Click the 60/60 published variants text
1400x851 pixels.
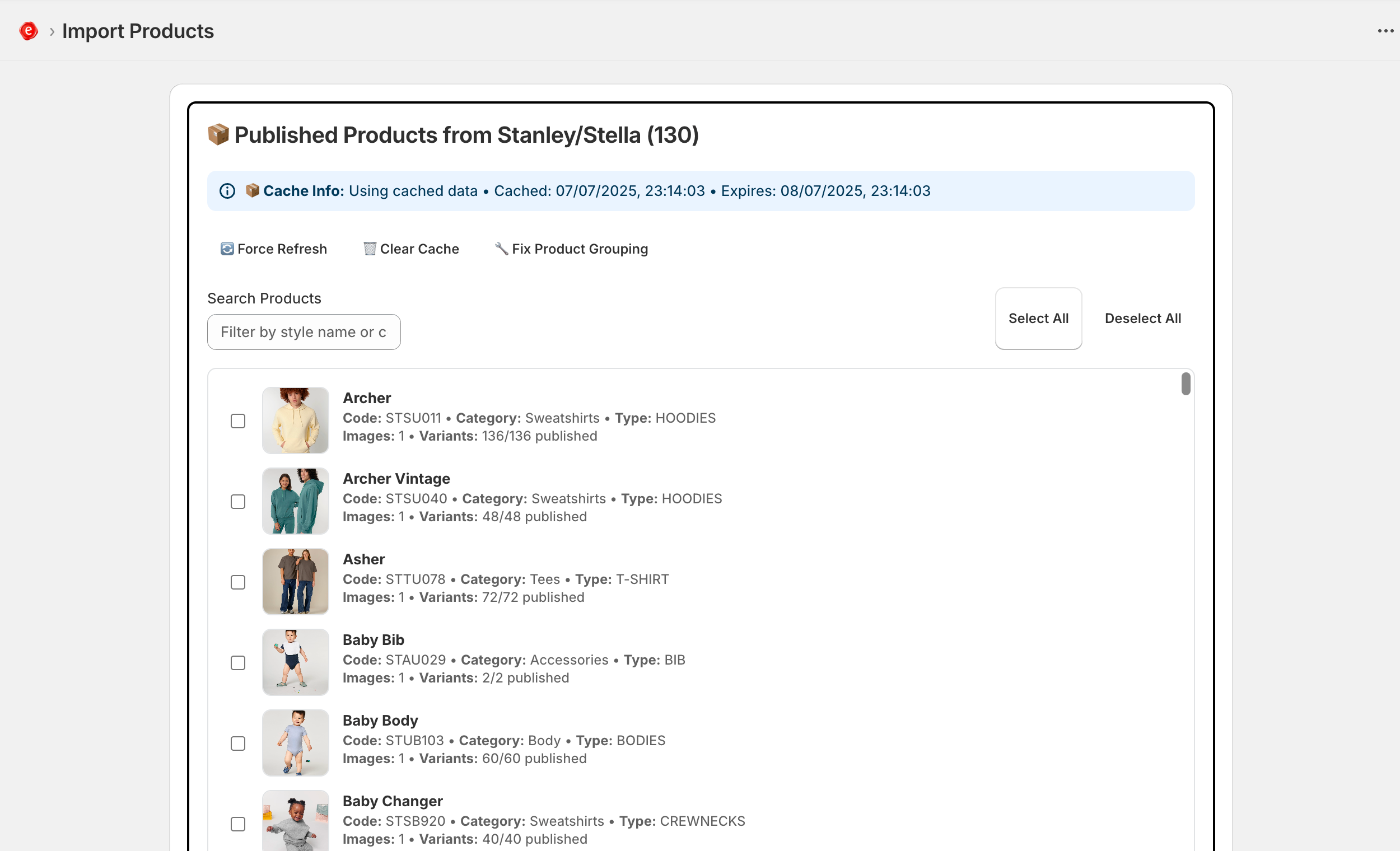pyautogui.click(x=535, y=759)
